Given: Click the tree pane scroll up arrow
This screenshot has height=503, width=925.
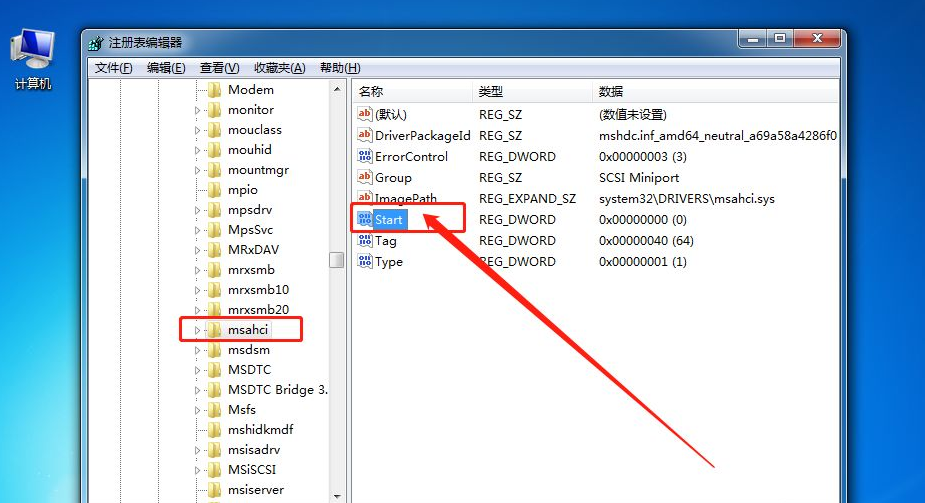Looking at the screenshot, I should [337, 89].
